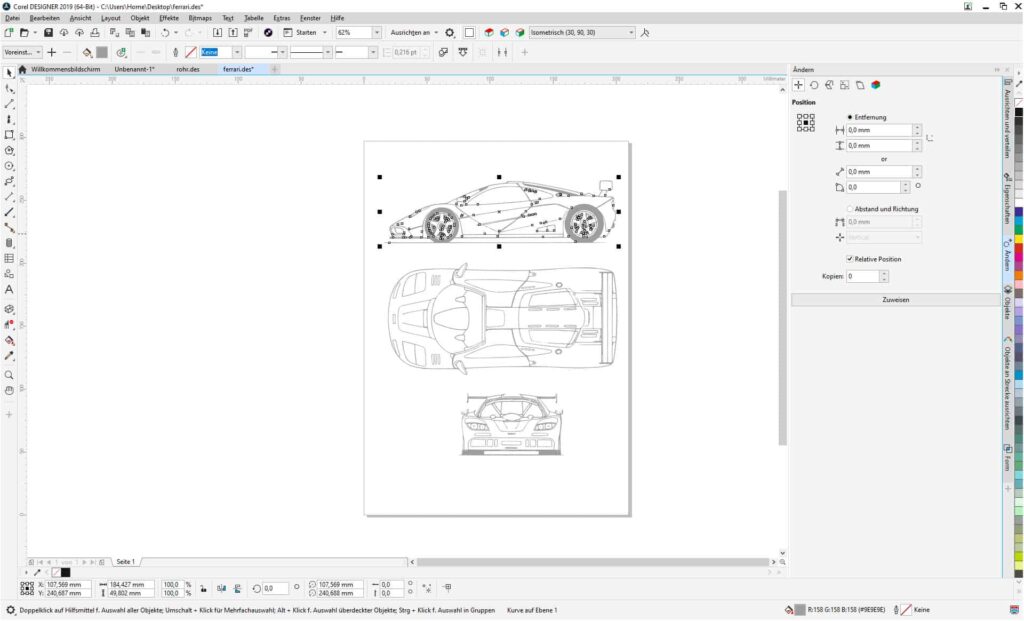The width and height of the screenshot is (1024, 621).
Task: Select the Text tool (A icon)
Action: (x=9, y=289)
